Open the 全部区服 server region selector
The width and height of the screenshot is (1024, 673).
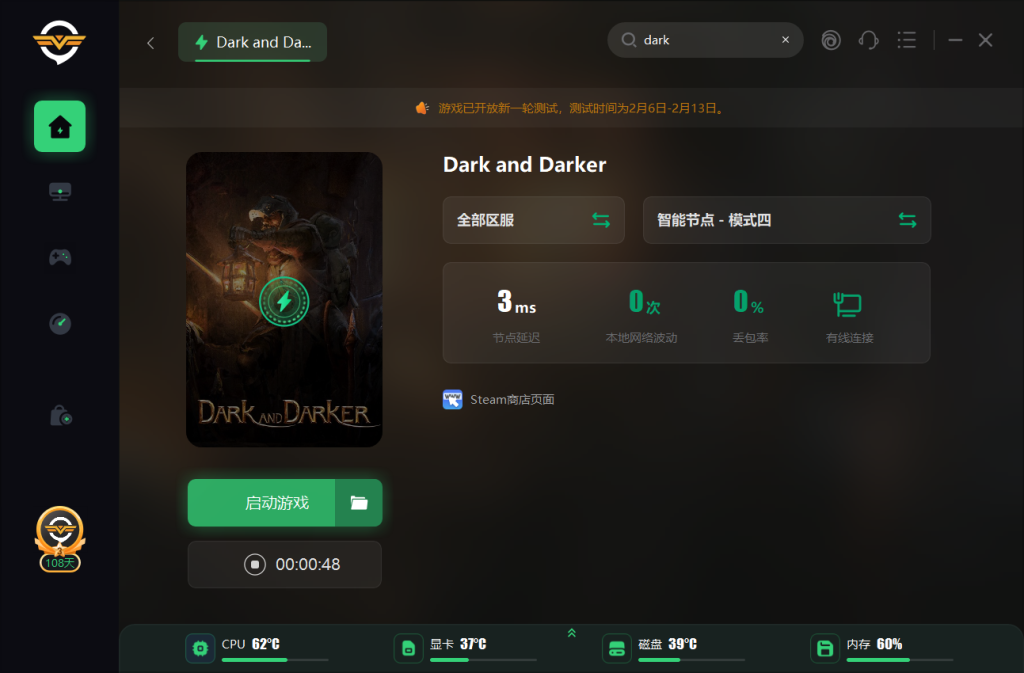click(534, 220)
